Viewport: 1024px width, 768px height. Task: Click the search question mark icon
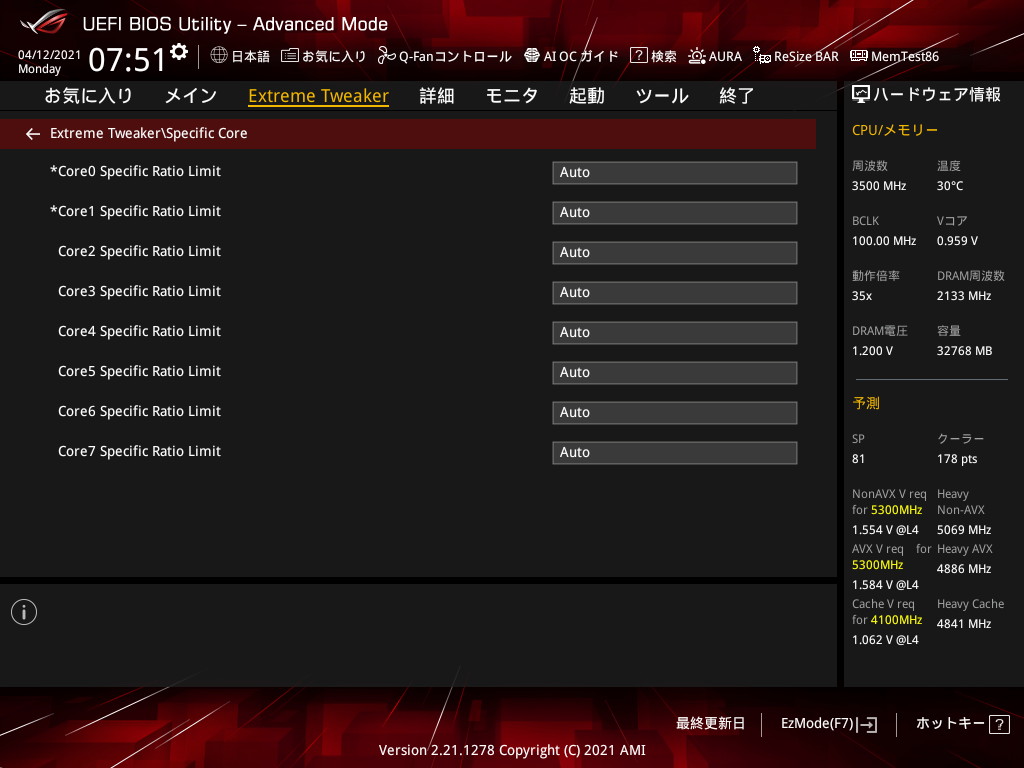(638, 56)
